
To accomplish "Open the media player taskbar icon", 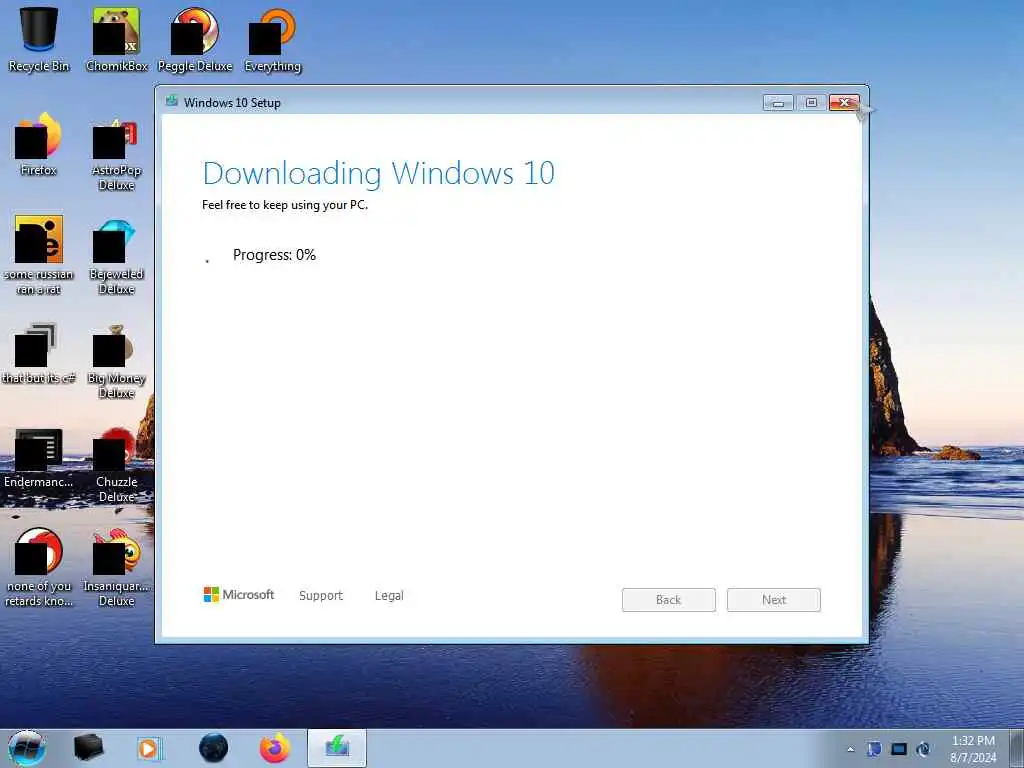I will click(149, 748).
